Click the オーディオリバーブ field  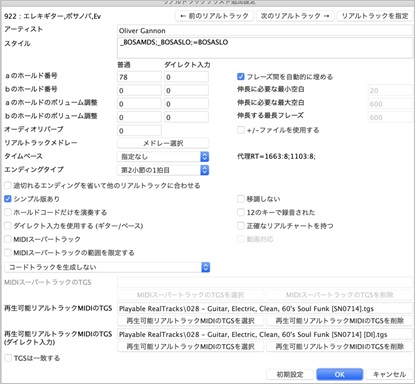pyautogui.click(x=139, y=130)
